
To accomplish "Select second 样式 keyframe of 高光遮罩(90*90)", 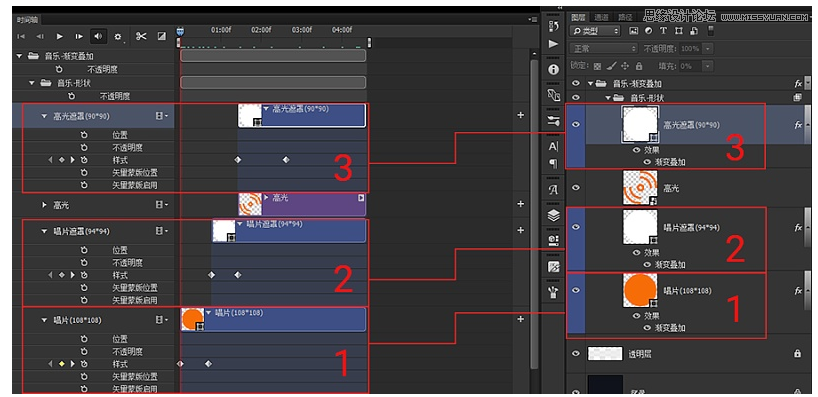I will (286, 160).
